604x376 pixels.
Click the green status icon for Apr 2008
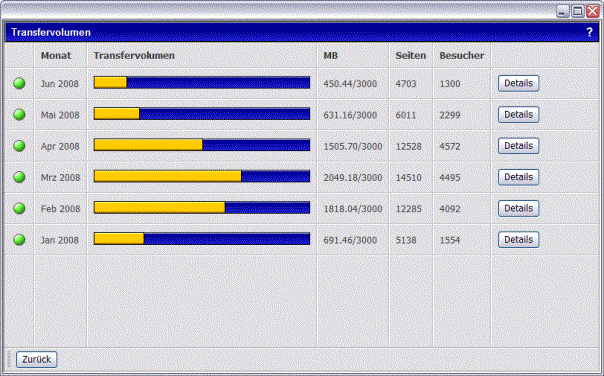[19, 146]
